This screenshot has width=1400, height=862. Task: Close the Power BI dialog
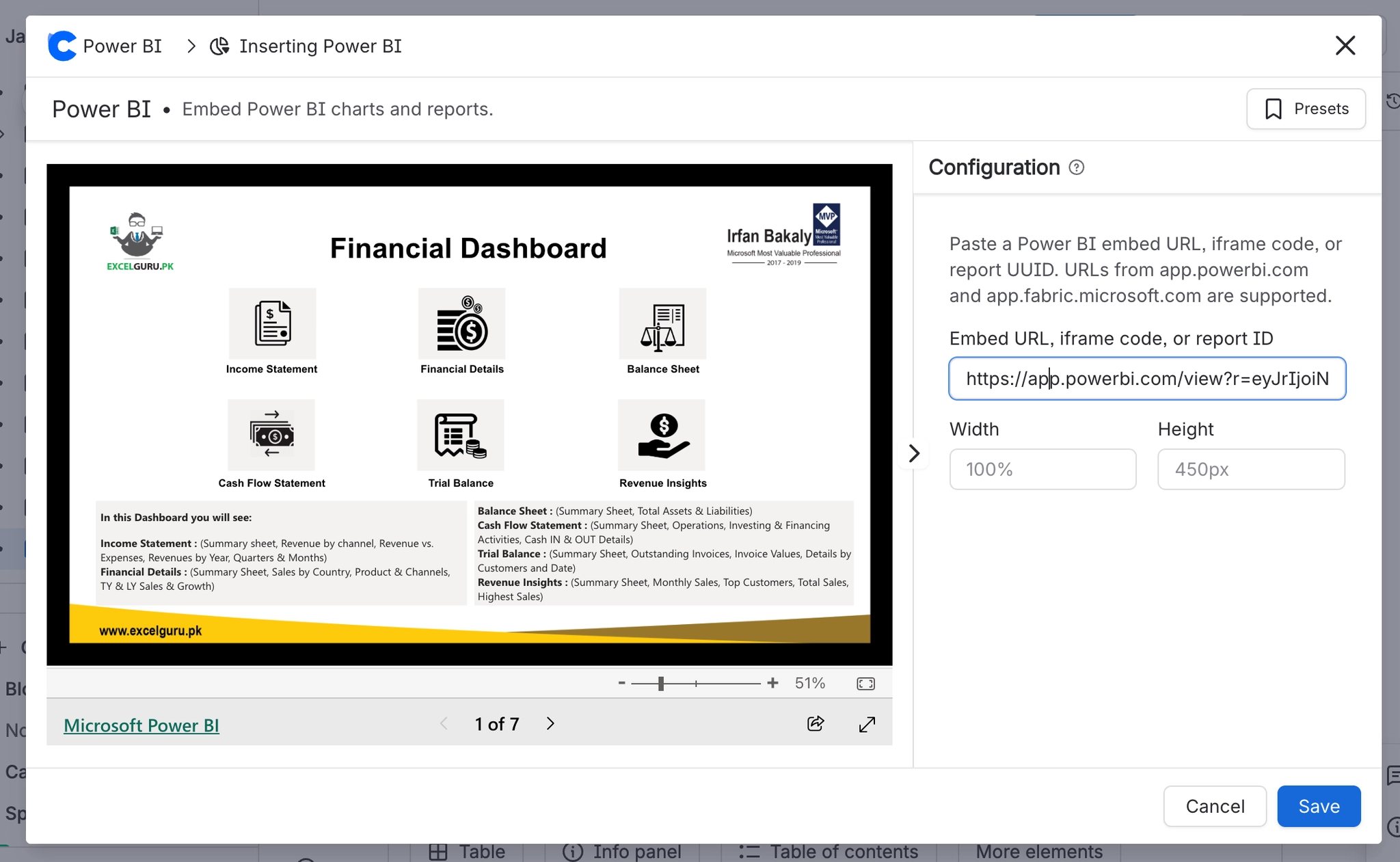(x=1345, y=46)
